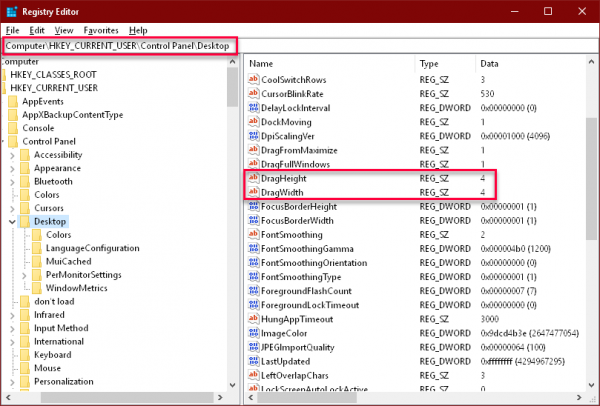The image size is (600, 406).
Task: Select the ForegroundLockTimeout DWORD icon
Action: [253, 305]
